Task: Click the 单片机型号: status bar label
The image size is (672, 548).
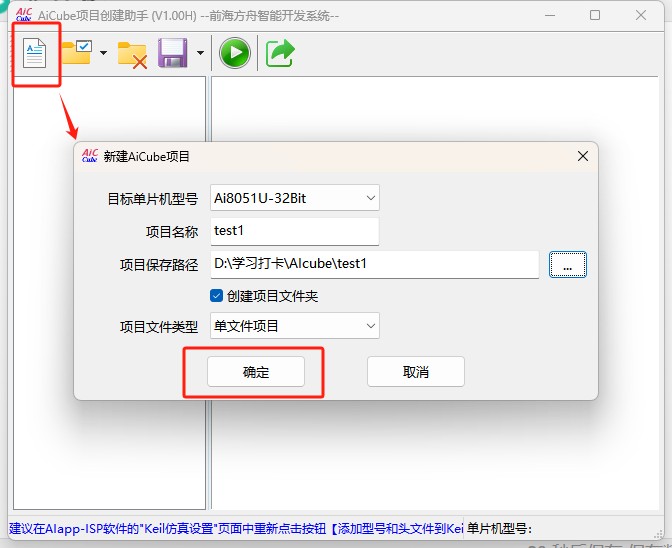Action: [x=499, y=528]
